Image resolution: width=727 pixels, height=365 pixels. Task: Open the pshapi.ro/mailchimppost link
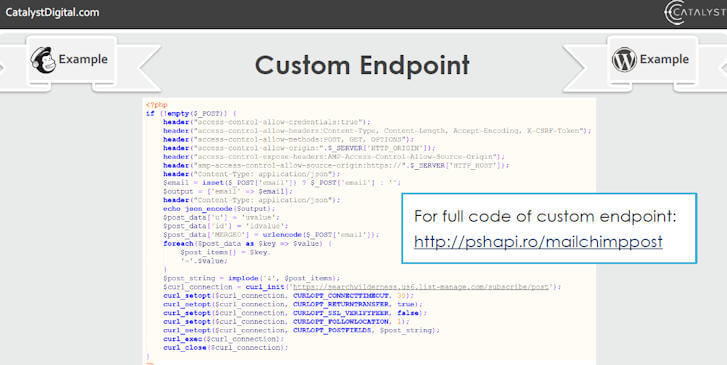[x=538, y=241]
